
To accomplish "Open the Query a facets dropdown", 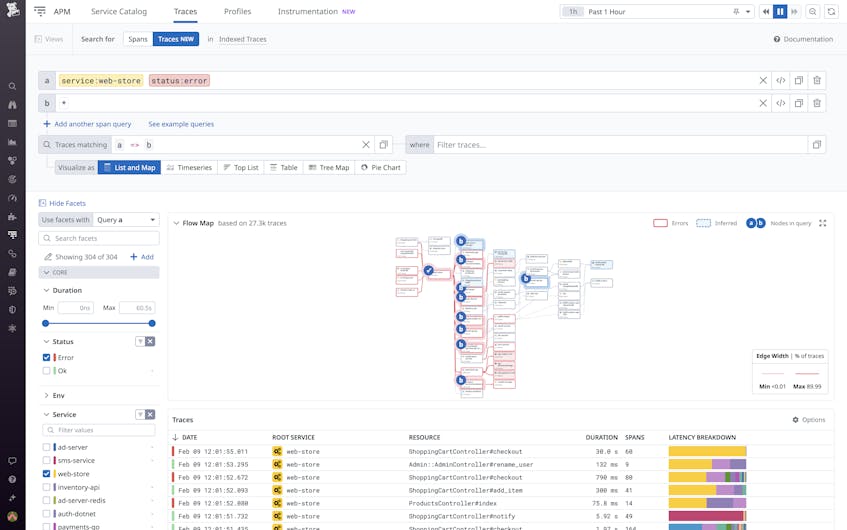I will [125, 220].
